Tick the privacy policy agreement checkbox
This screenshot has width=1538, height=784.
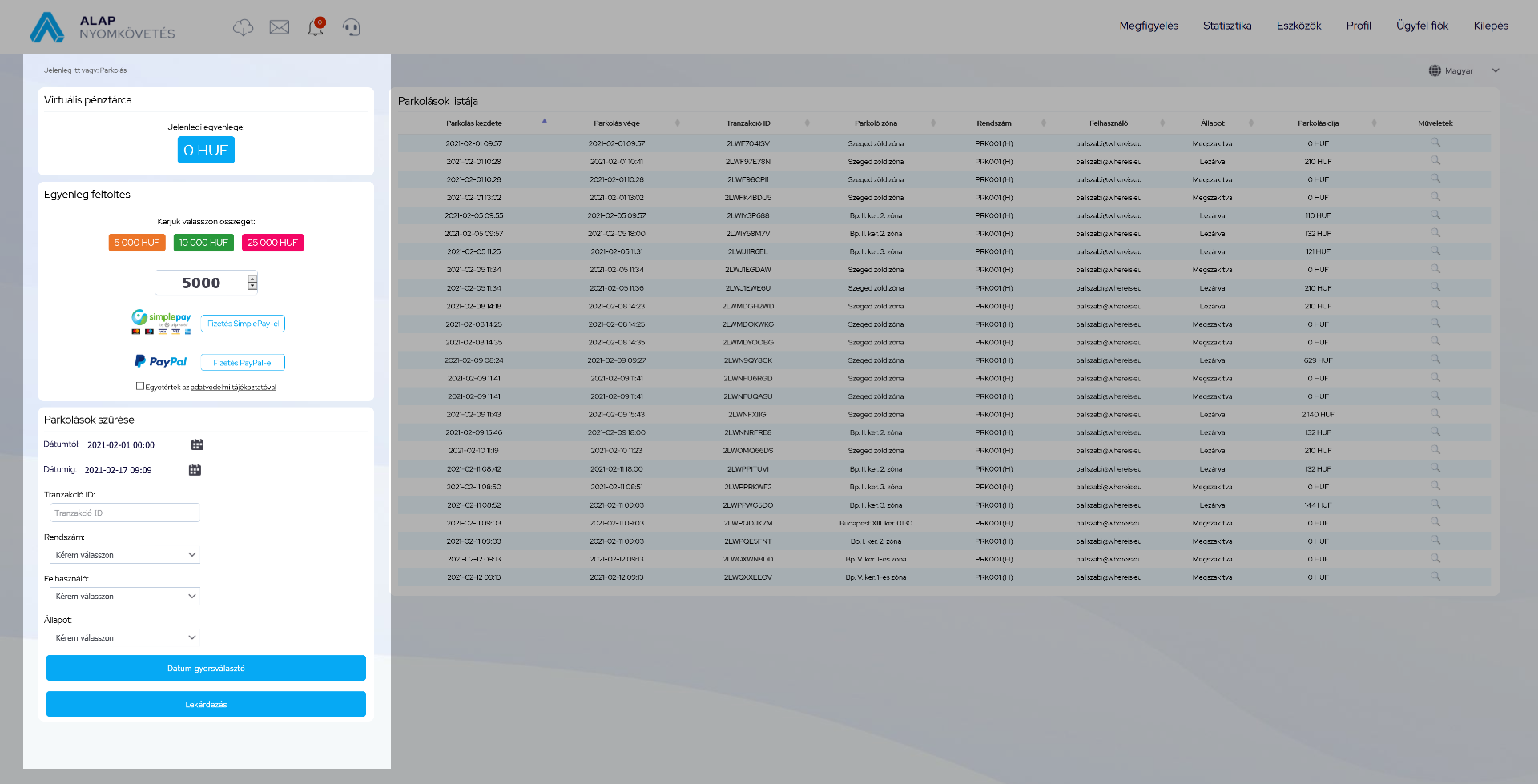(x=140, y=386)
